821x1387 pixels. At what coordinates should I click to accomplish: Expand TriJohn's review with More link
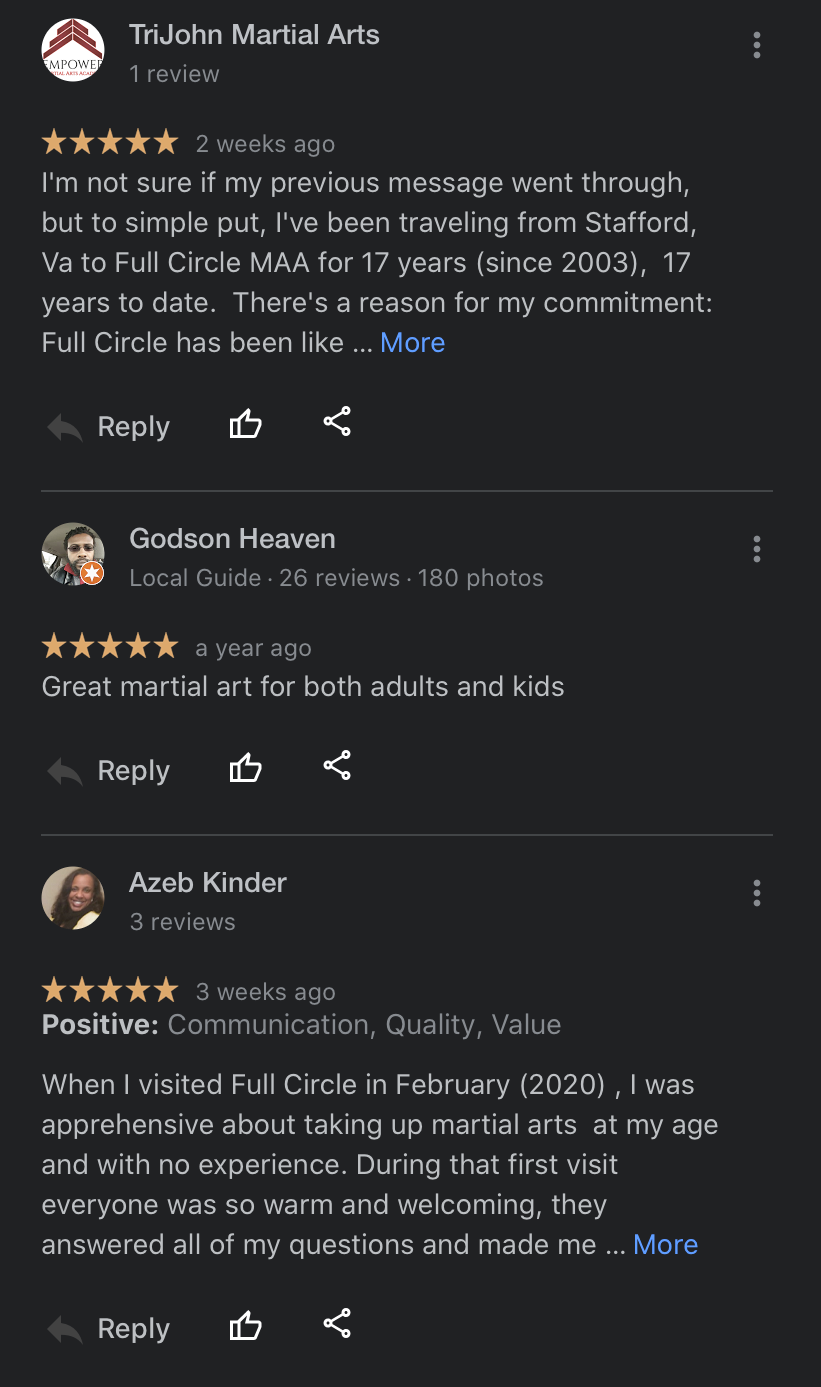point(412,342)
